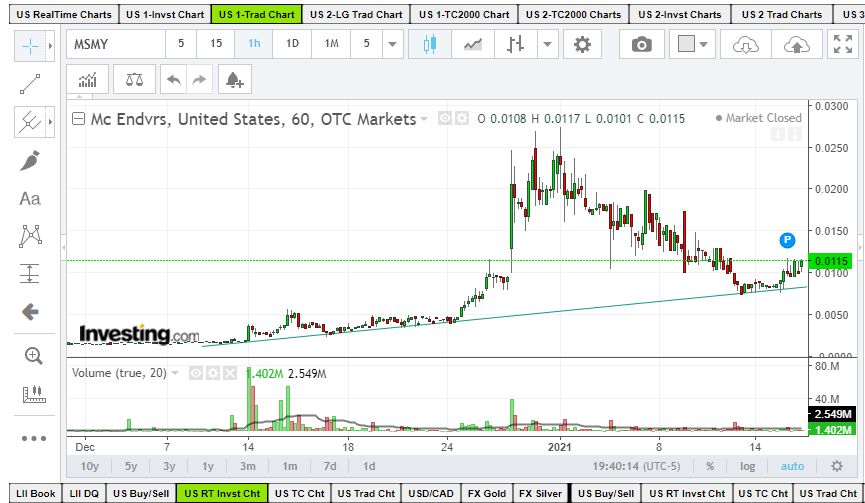Viewport: 865px width, 503px height.
Task: Open the time interval dropdown arrow
Action: click(393, 44)
